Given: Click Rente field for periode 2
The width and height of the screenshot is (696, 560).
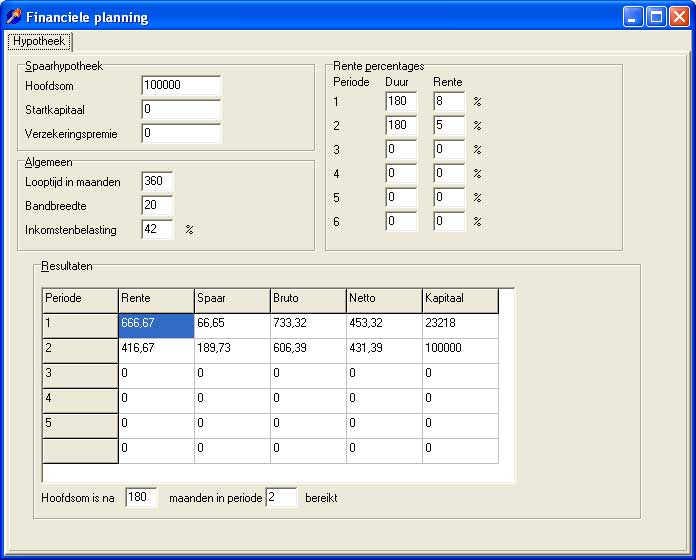Looking at the screenshot, I should coord(449,125).
